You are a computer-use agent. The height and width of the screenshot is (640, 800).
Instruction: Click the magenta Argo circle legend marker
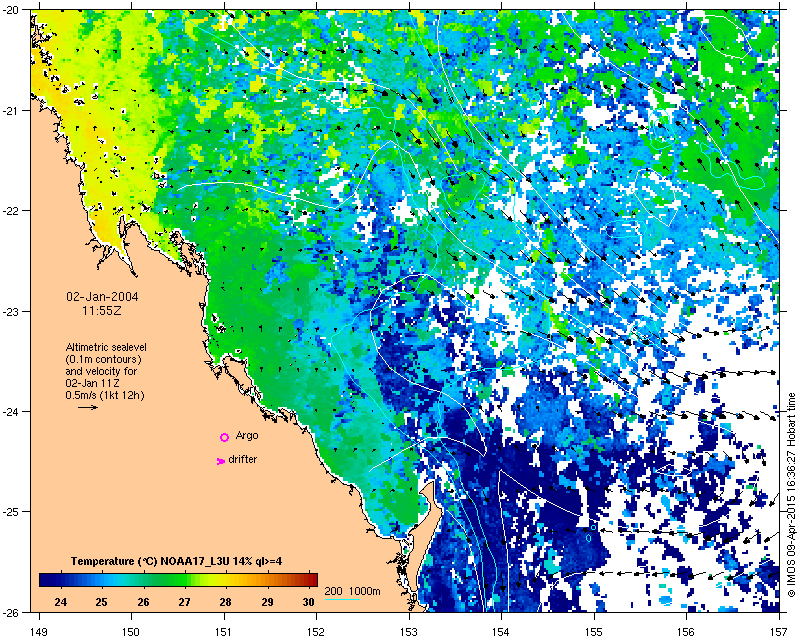click(224, 437)
